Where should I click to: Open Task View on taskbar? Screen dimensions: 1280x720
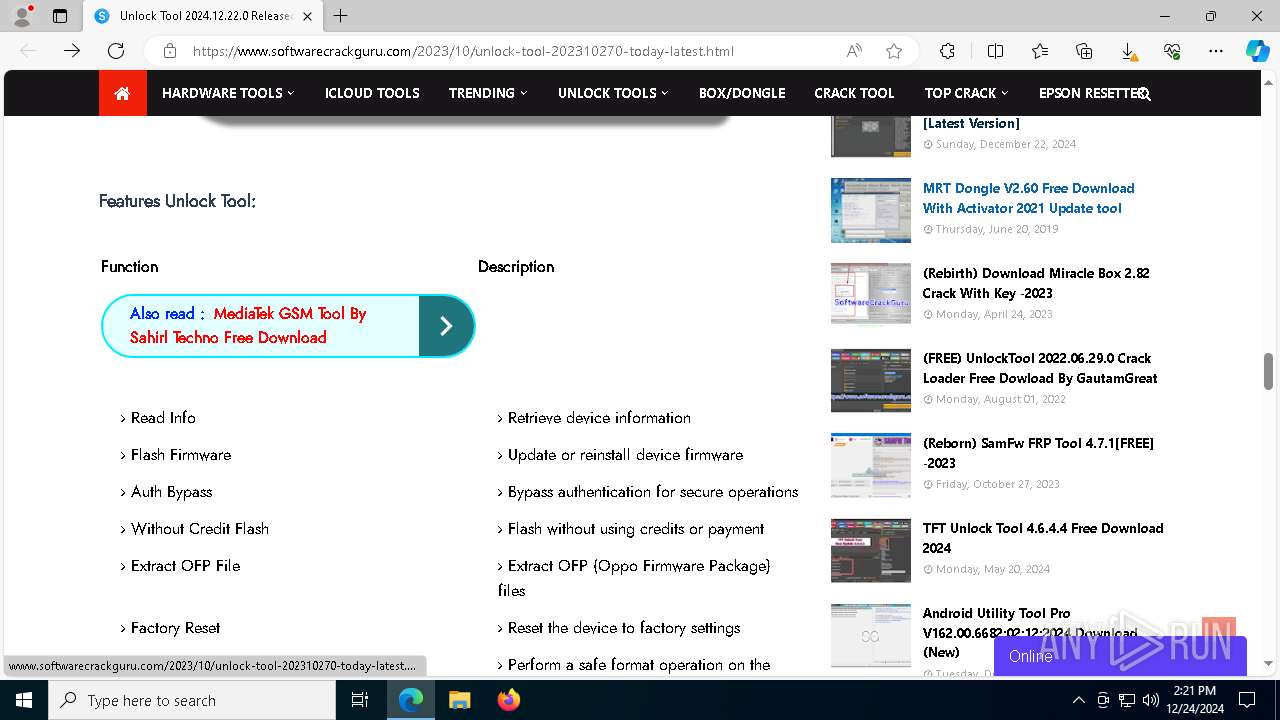(x=360, y=700)
